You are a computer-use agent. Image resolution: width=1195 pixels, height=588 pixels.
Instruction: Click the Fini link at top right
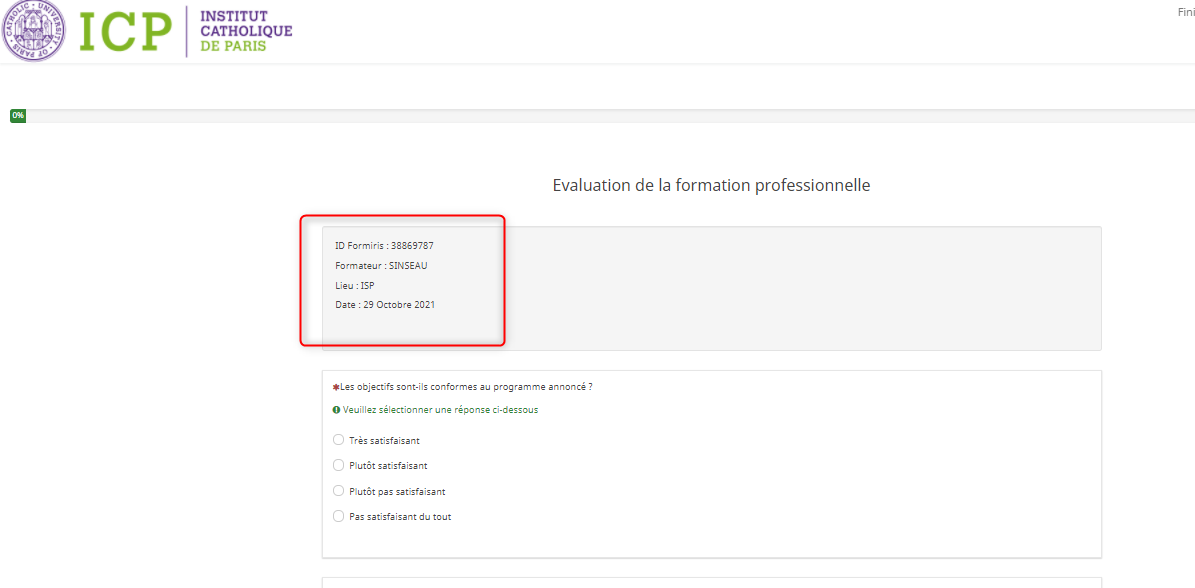point(1185,12)
